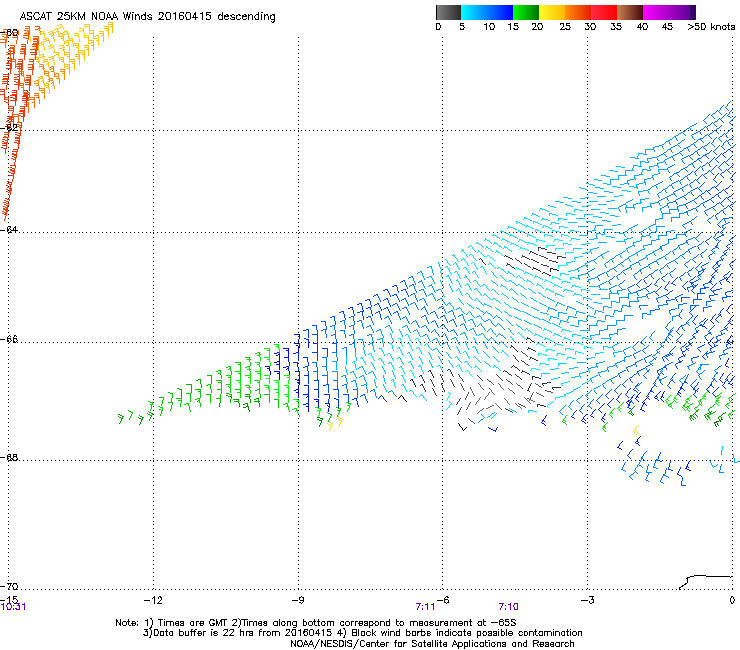This screenshot has width=740, height=650.
Task: Click the '-12' longitude axis label
Action: pyautogui.click(x=153, y=600)
